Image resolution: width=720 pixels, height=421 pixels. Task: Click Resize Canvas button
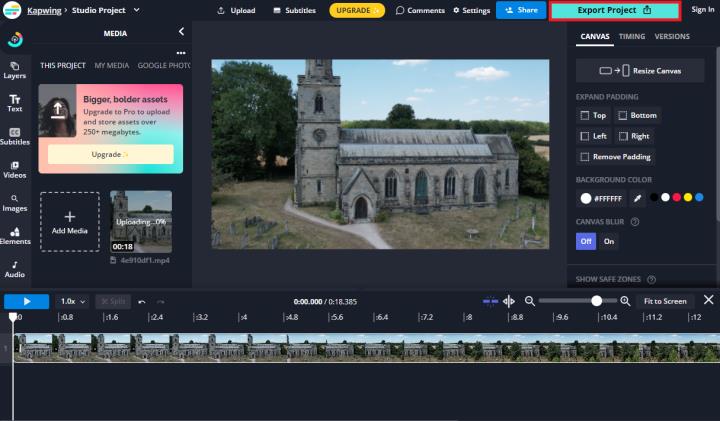[x=640, y=71]
